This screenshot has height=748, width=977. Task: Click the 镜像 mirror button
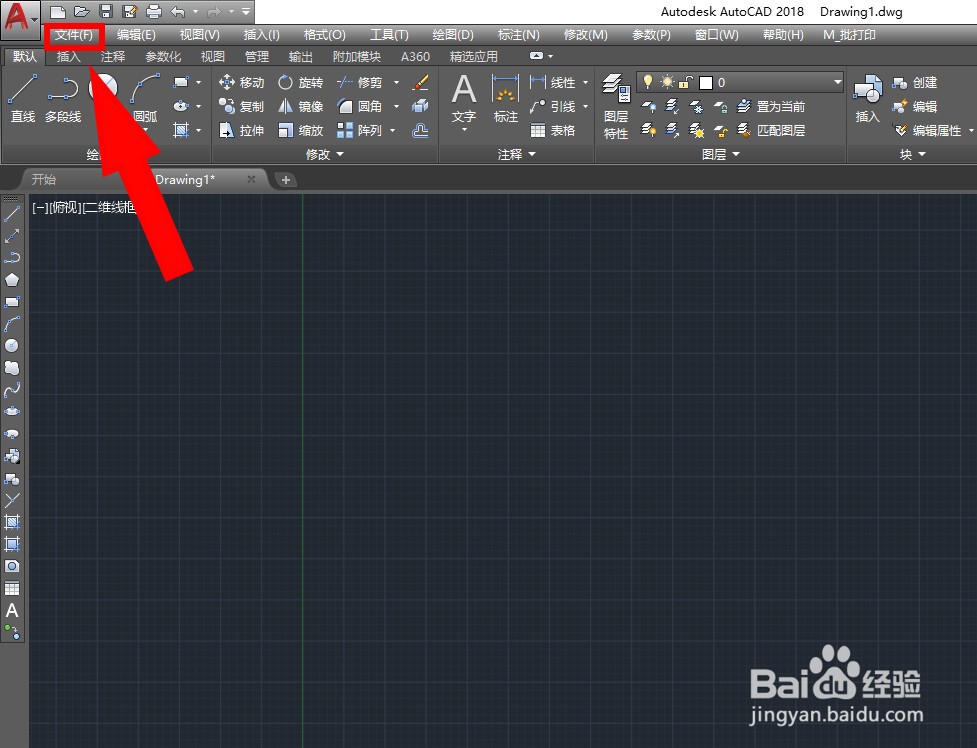coord(301,107)
